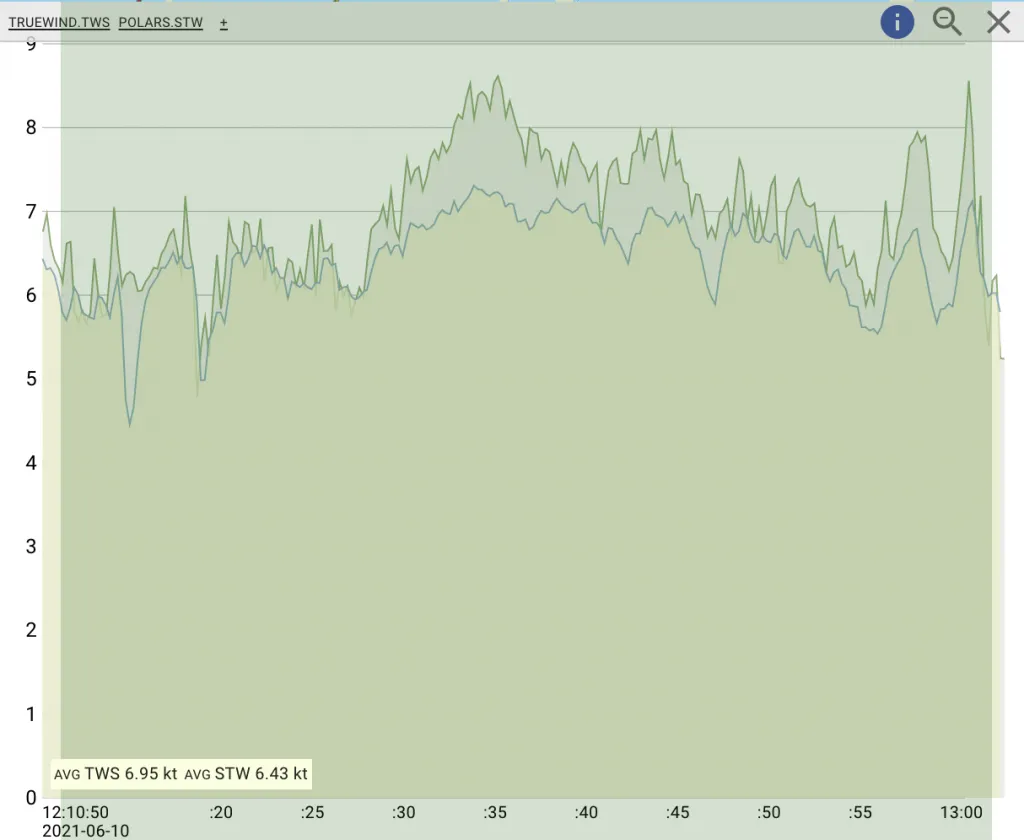
Task: Click the :35 time axis marker
Action: point(494,812)
